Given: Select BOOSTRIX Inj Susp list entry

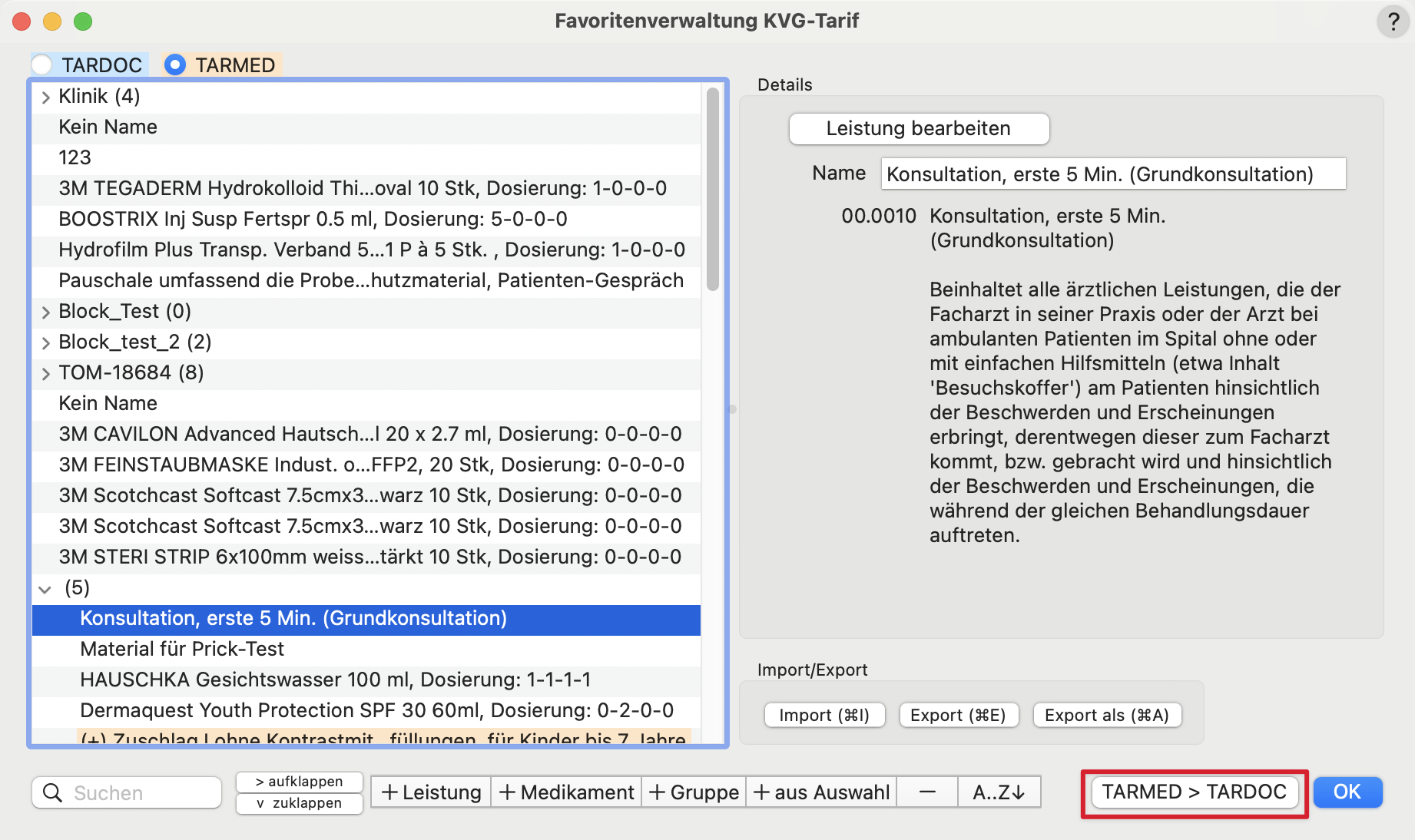Looking at the screenshot, I should click(313, 220).
